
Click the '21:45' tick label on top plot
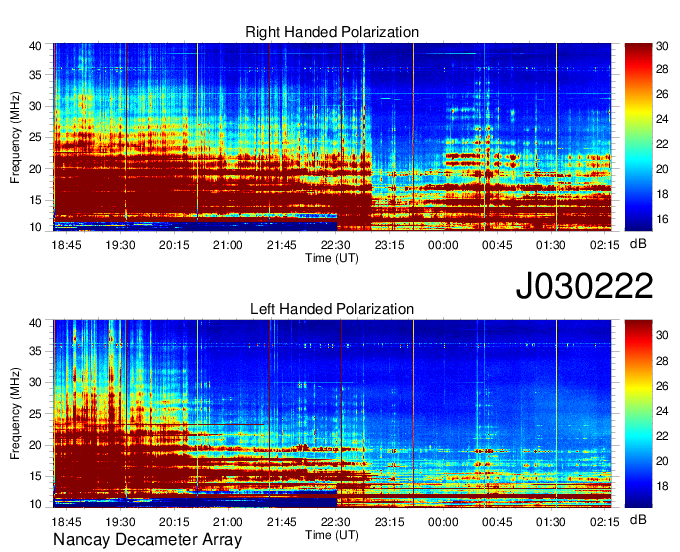[x=281, y=245]
